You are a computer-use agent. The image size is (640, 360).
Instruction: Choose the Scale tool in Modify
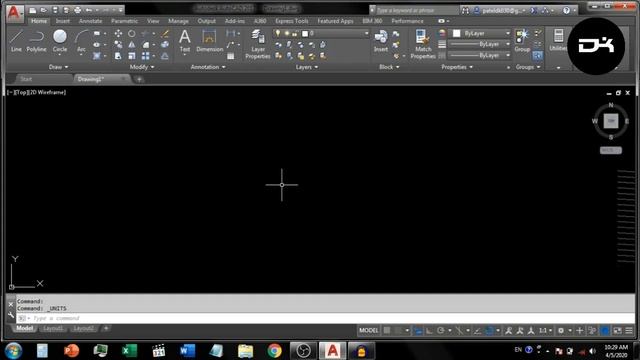coord(131,56)
